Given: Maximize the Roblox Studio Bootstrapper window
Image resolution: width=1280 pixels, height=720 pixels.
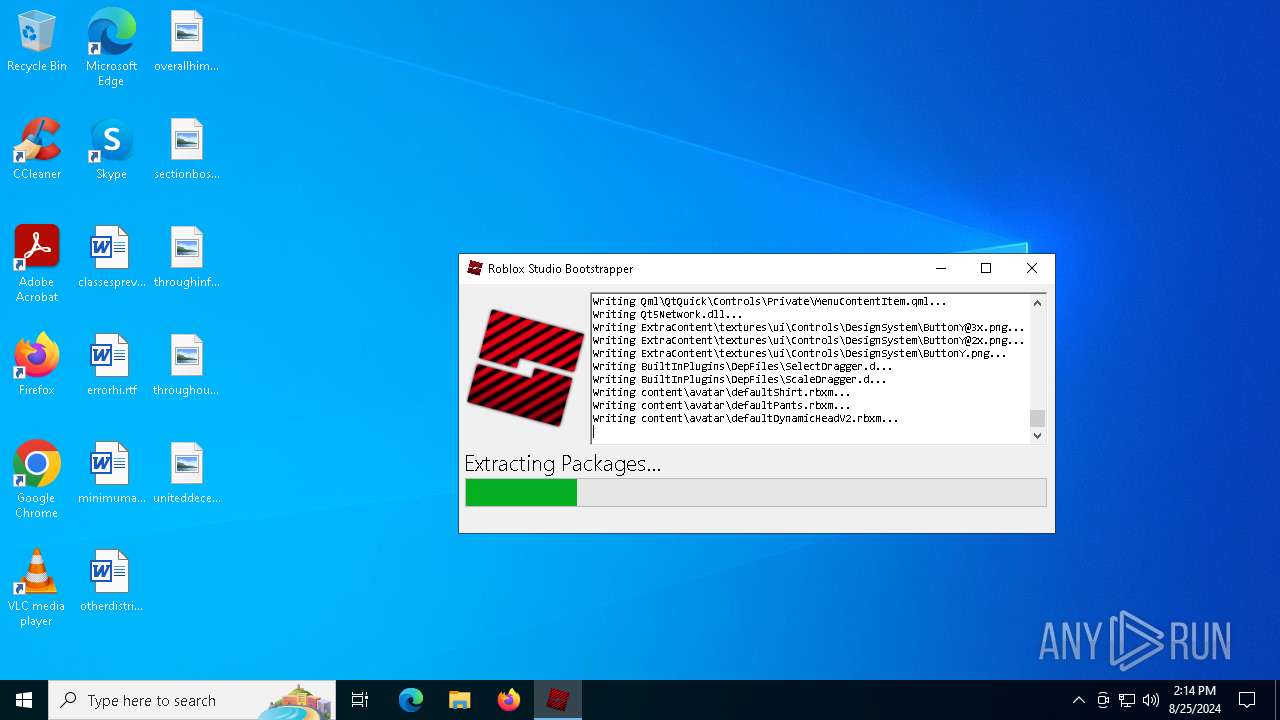Looking at the screenshot, I should pyautogui.click(x=986, y=268).
